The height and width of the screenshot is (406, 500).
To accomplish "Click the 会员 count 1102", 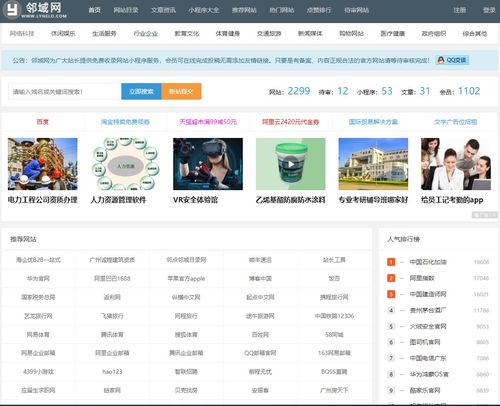I will [x=469, y=91].
